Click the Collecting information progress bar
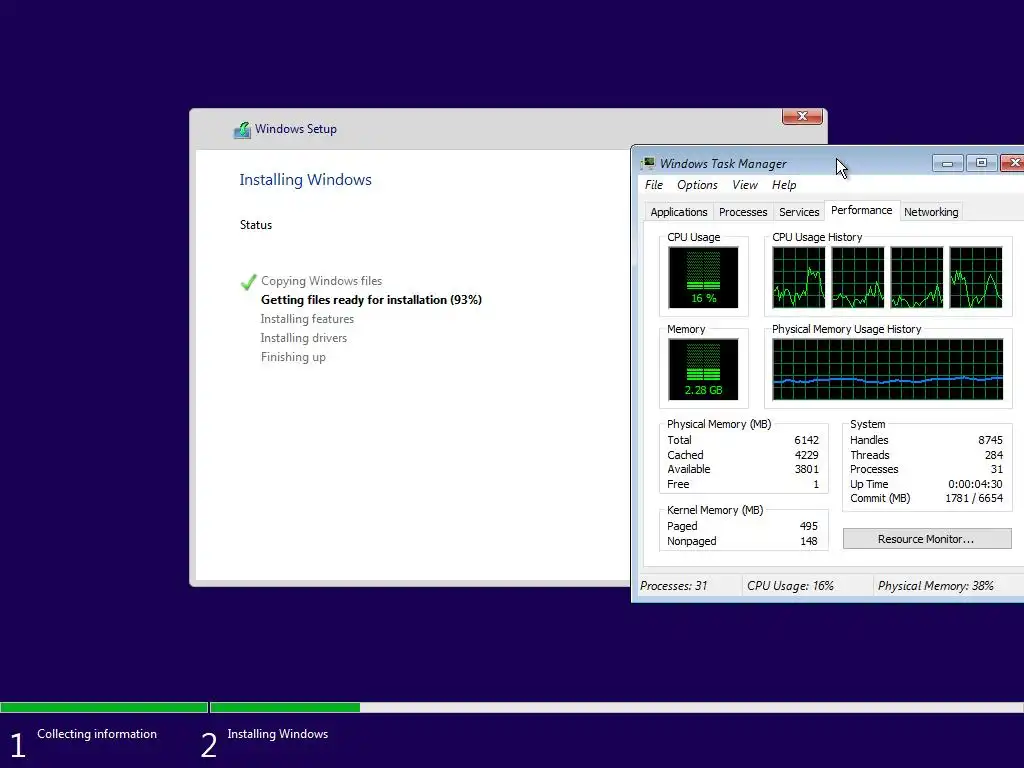Viewport: 1024px width, 768px height. click(104, 707)
